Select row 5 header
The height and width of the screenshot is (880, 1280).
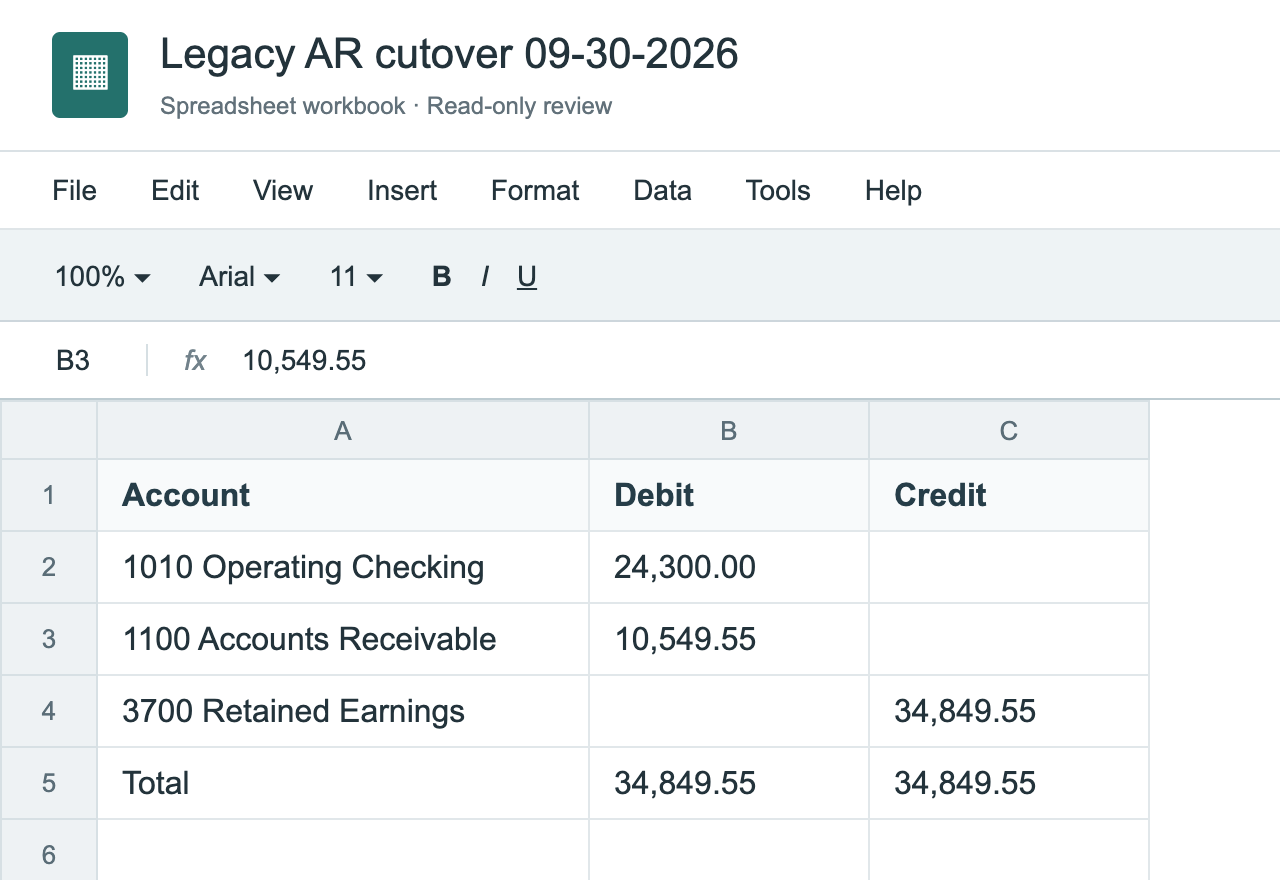[x=49, y=783]
